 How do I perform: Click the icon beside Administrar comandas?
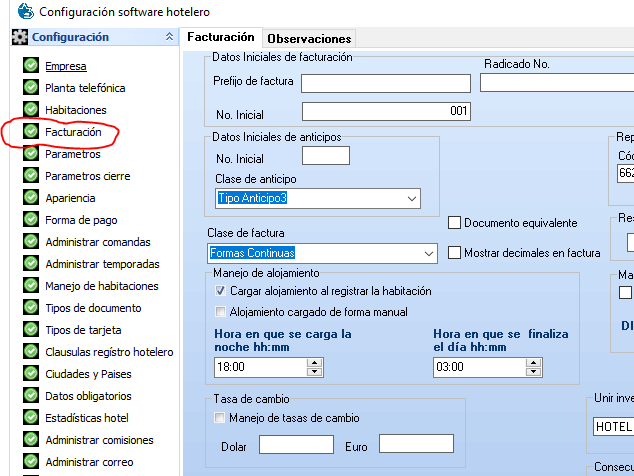click(x=31, y=242)
